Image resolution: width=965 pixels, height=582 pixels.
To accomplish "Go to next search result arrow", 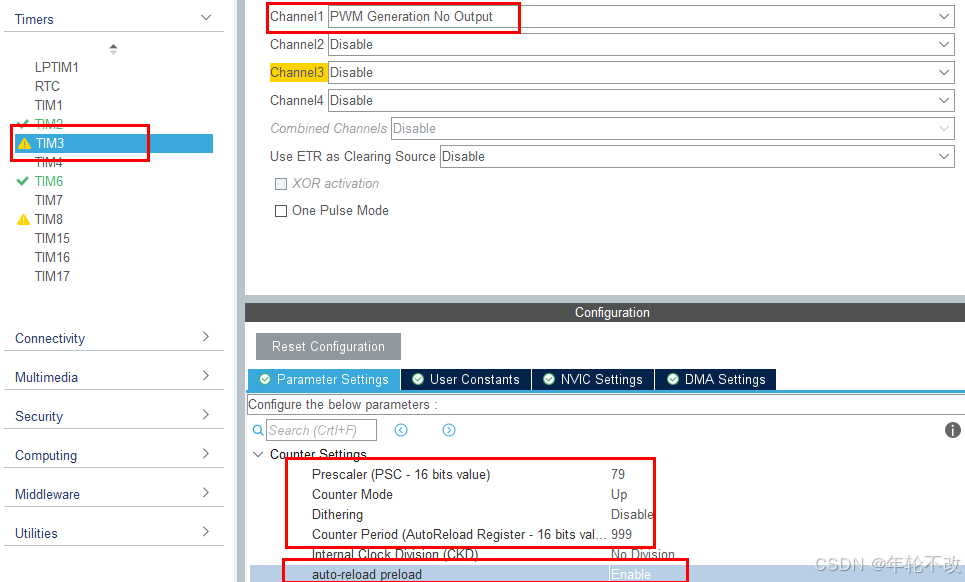I will point(449,430).
